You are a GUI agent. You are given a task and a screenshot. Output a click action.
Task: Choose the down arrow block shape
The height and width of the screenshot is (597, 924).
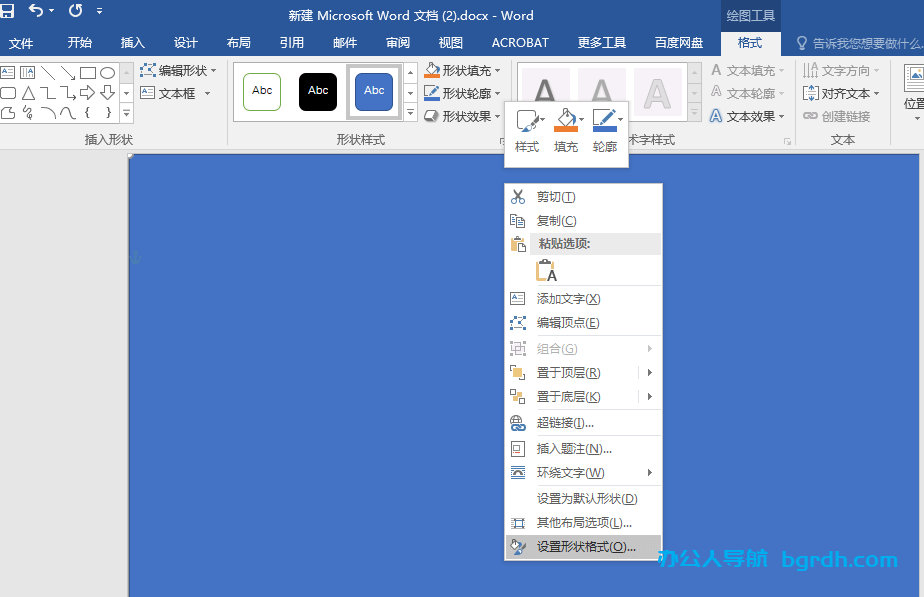point(107,93)
